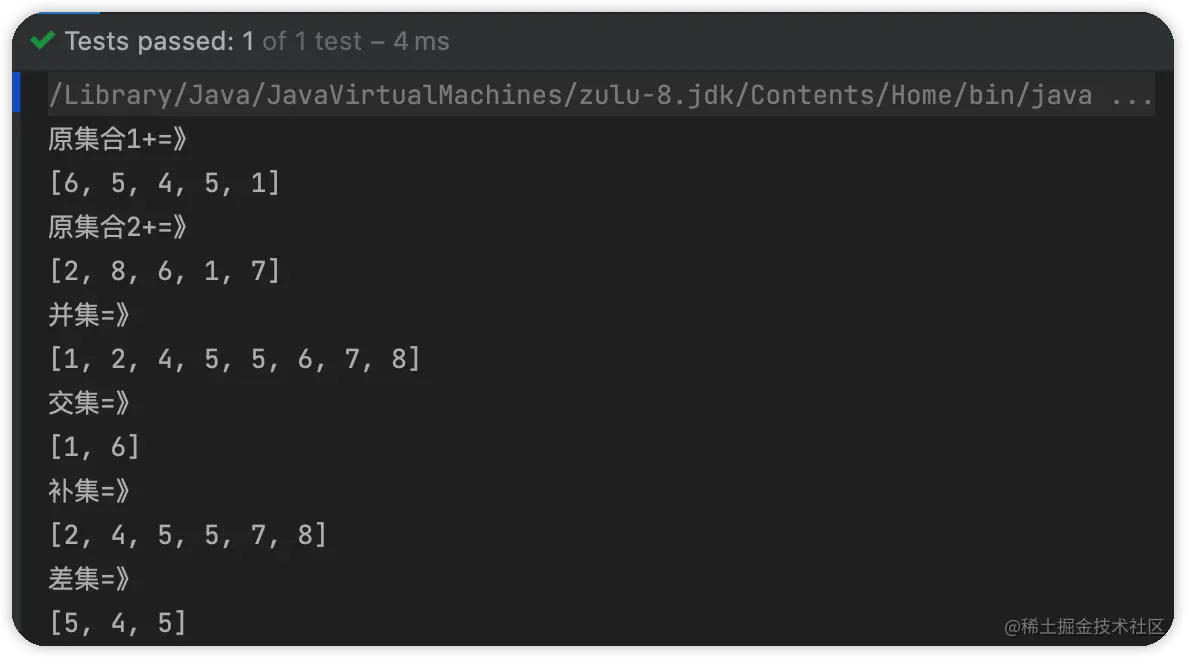The height and width of the screenshot is (658, 1186).
Task: Click the [2, 4, 5, 5, 7, 8] result
Action: (x=188, y=535)
